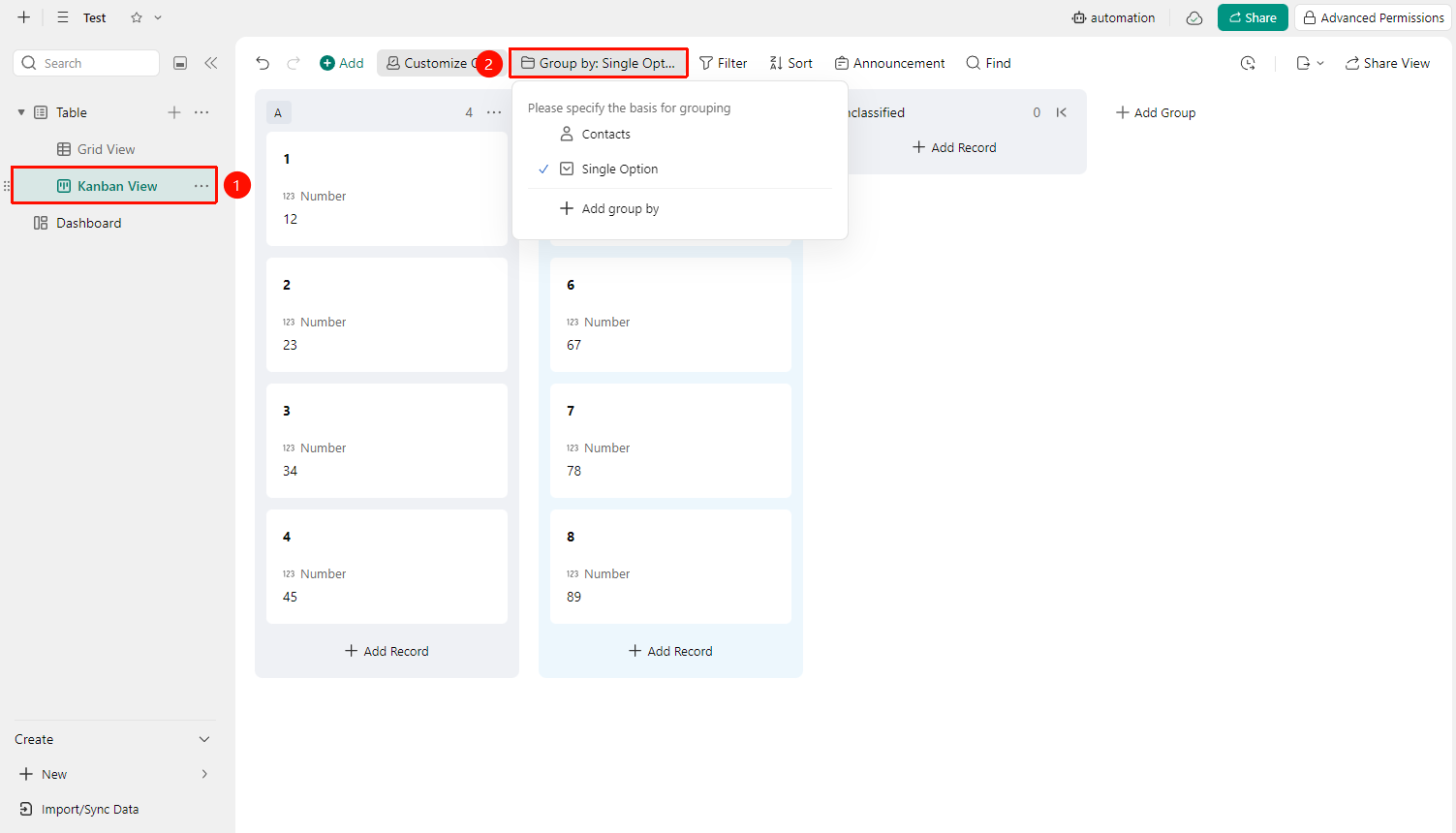
Task: Click Share View
Action: point(1387,63)
